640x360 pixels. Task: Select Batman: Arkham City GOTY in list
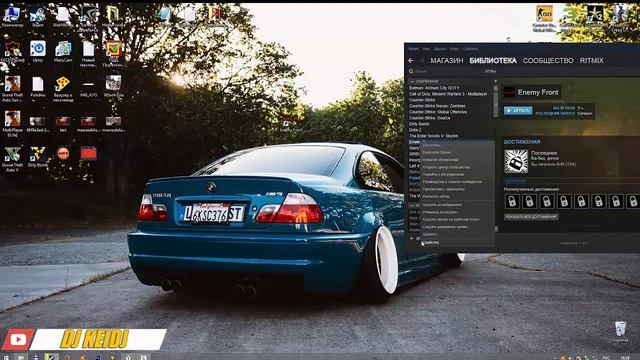coord(434,88)
